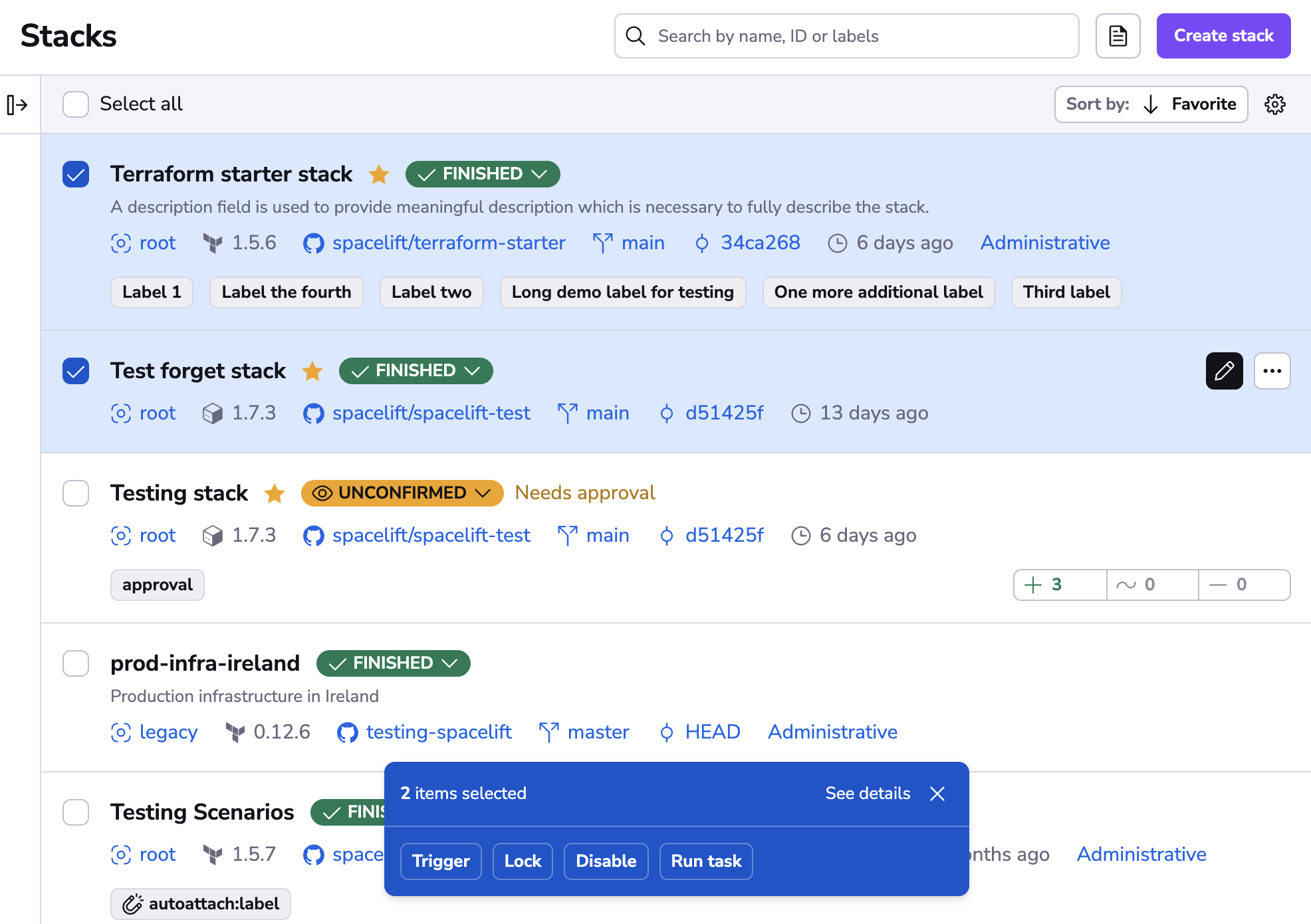Check the Select all checkbox

tap(75, 104)
